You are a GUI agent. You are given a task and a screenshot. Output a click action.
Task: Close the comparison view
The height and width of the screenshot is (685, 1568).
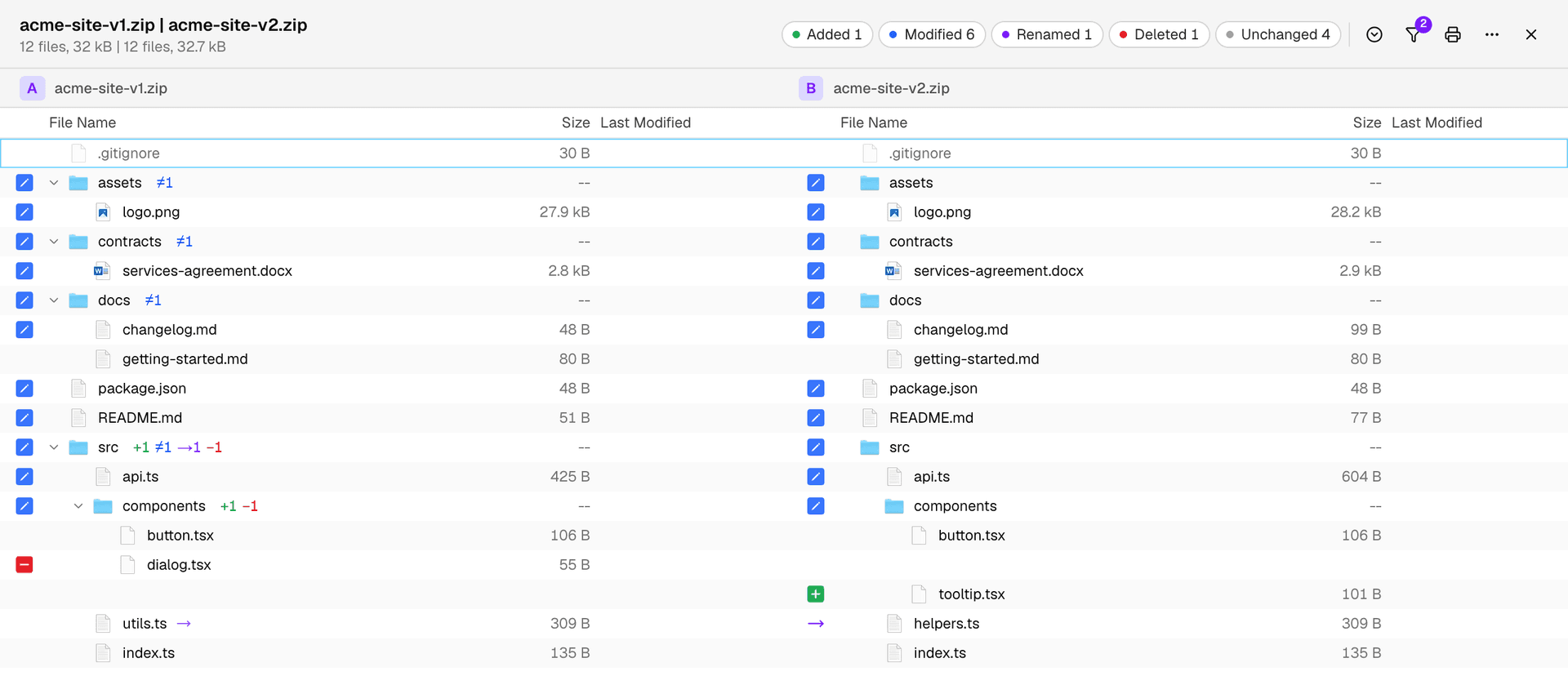pyautogui.click(x=1531, y=34)
